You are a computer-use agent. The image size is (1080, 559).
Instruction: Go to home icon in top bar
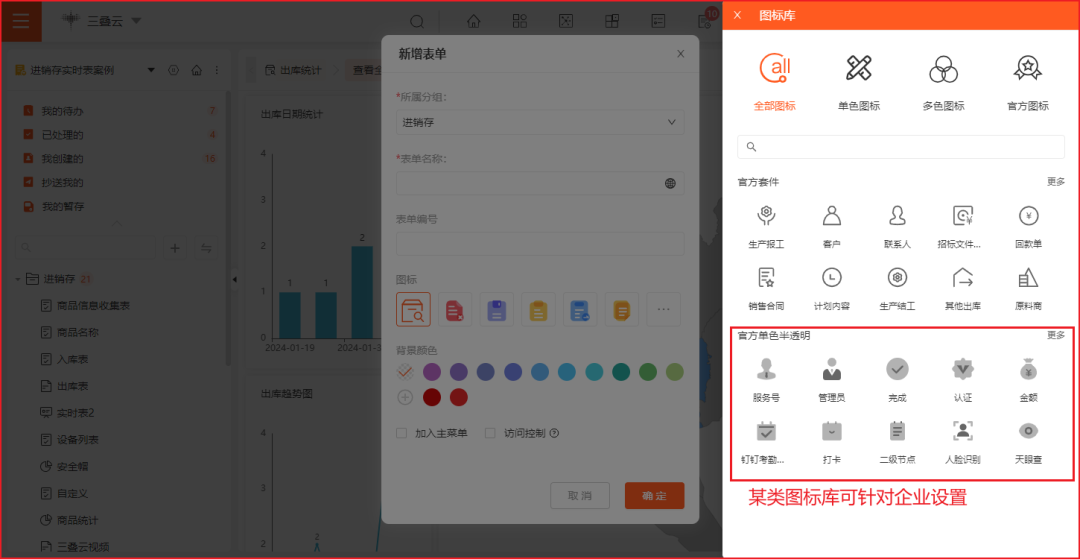[x=473, y=21]
